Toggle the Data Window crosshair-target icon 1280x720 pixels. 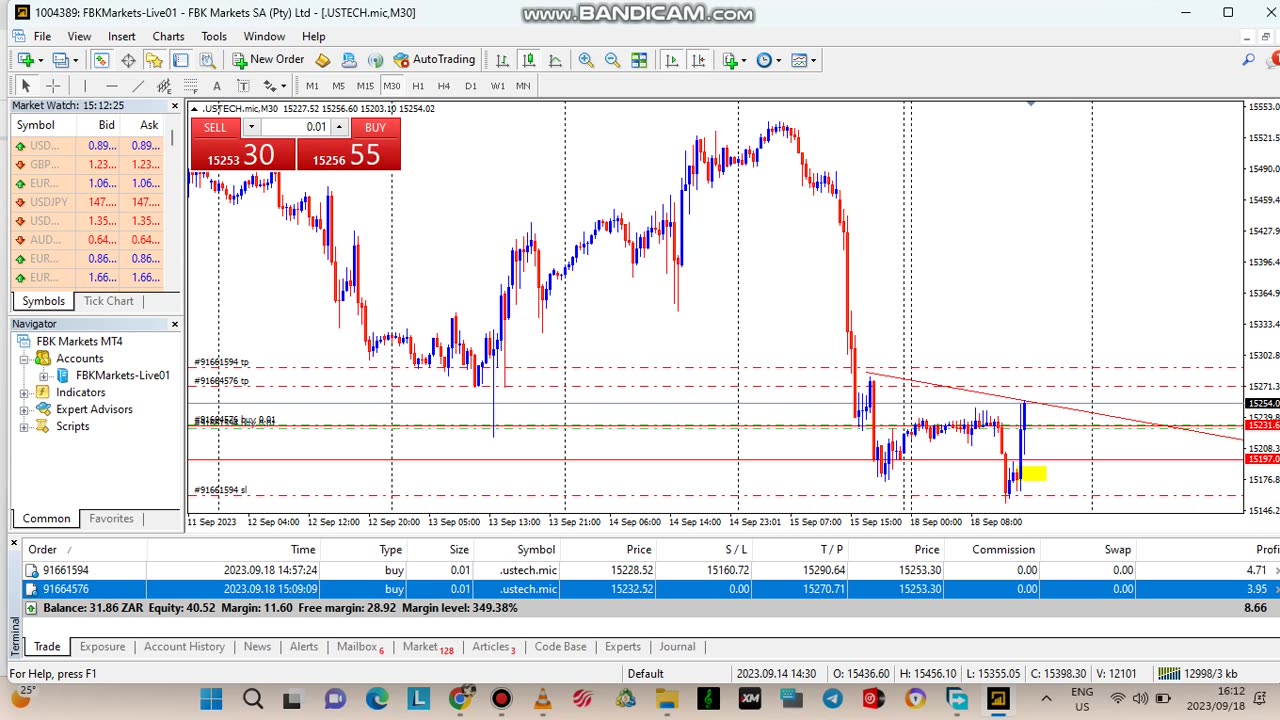(128, 60)
